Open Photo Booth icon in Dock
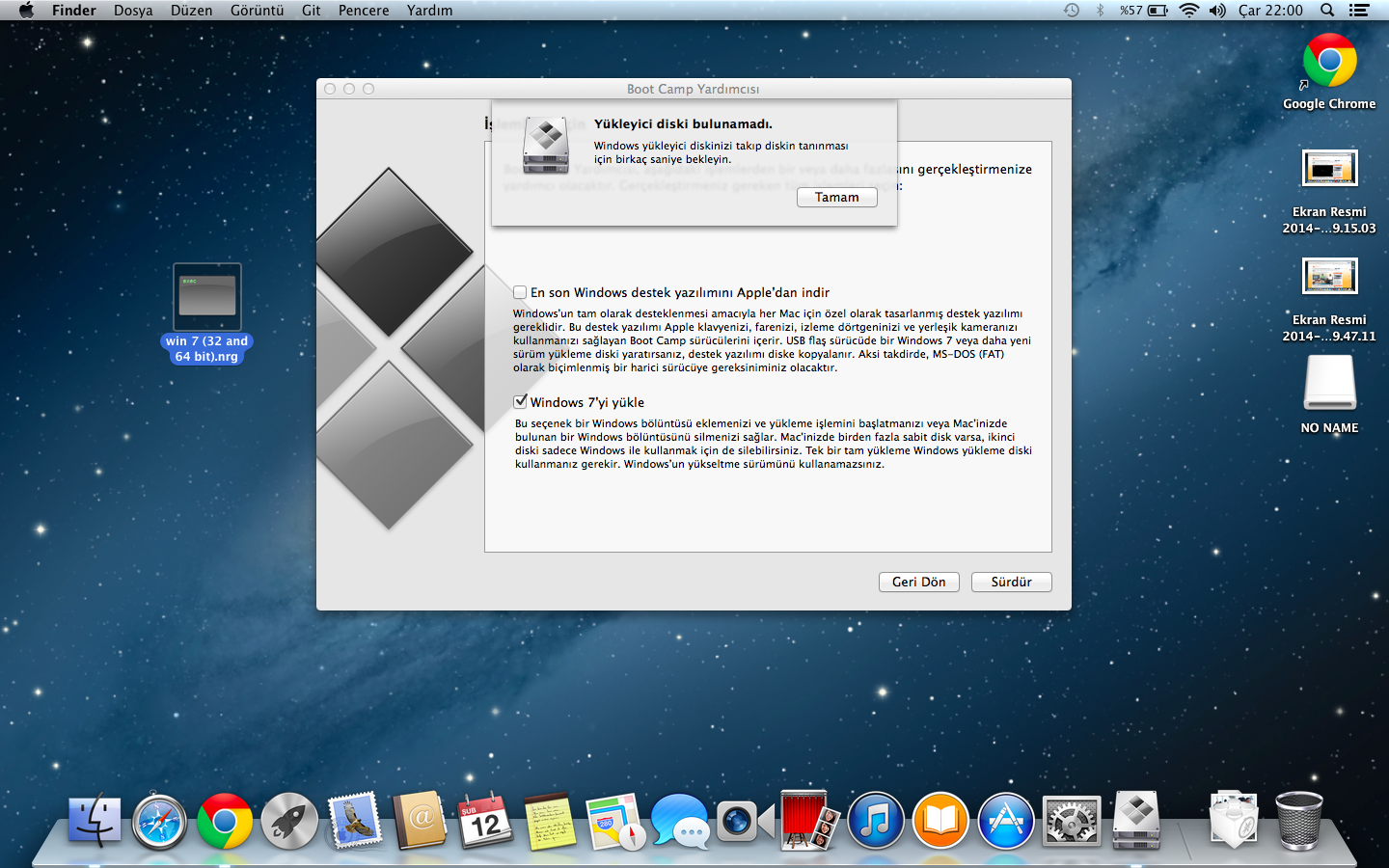1389x868 pixels. click(810, 821)
